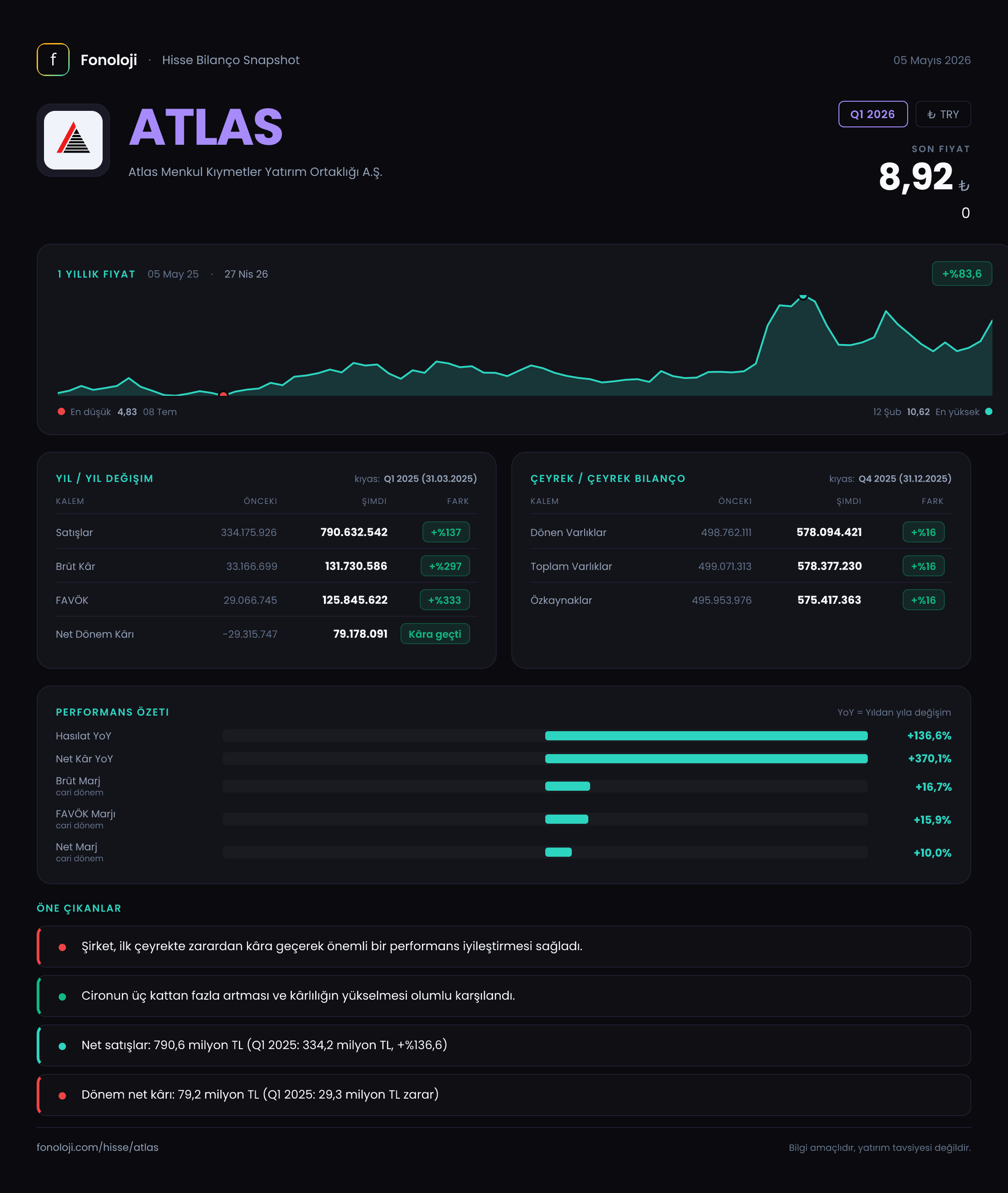Click the Q1 2025 (31.03.2025) comparison label
The width and height of the screenshot is (1008, 1193).
coord(430,478)
